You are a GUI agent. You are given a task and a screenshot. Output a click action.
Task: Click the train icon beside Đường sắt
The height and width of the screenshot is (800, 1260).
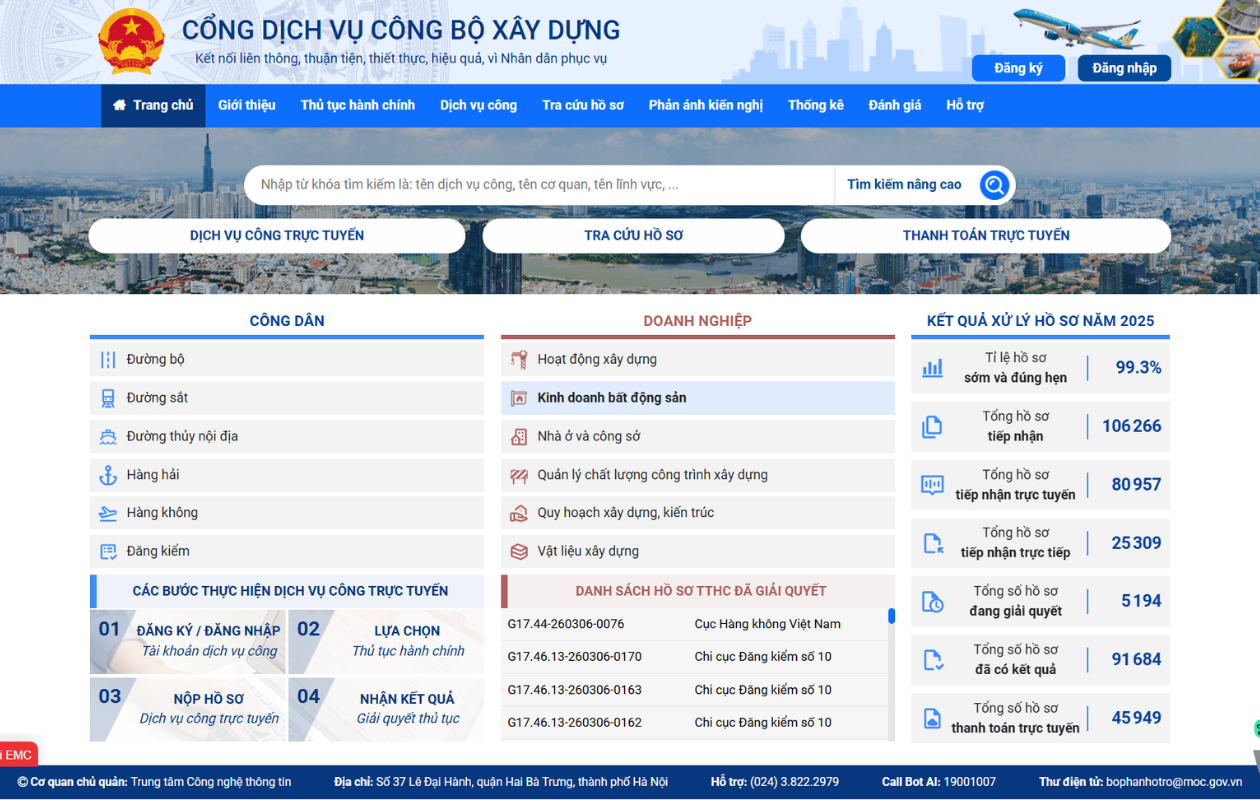click(x=108, y=397)
